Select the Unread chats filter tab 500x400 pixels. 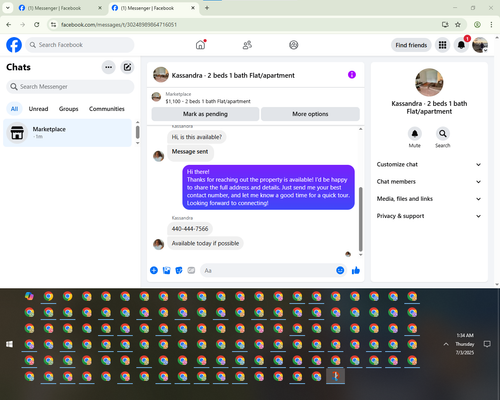pos(38,109)
